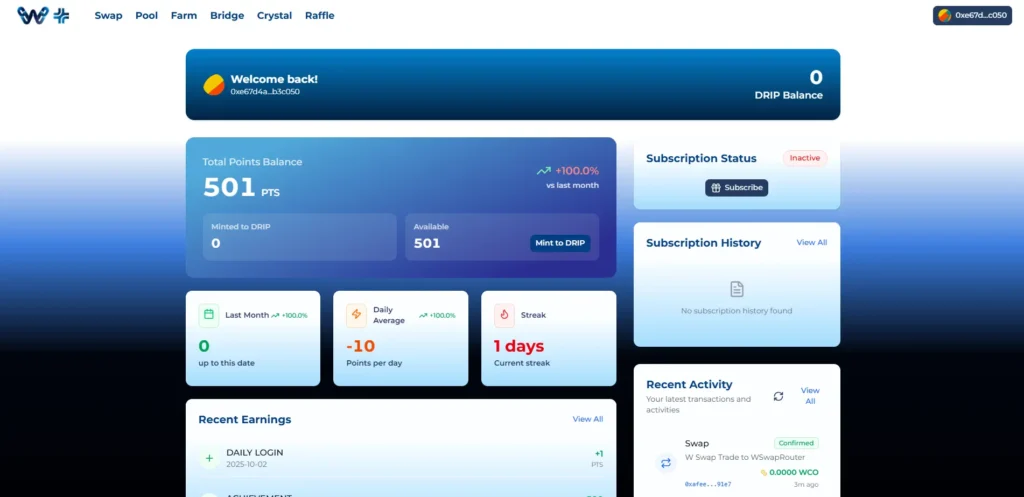Click the Mint to DRIP button
1024x497 pixels.
click(560, 243)
